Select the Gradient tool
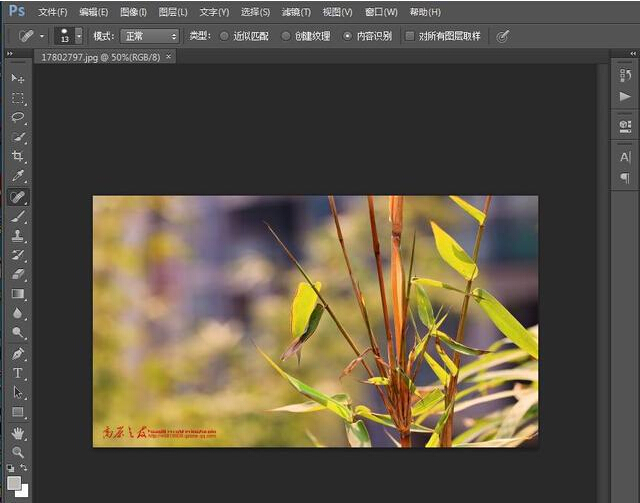The width and height of the screenshot is (640, 503). (x=18, y=294)
